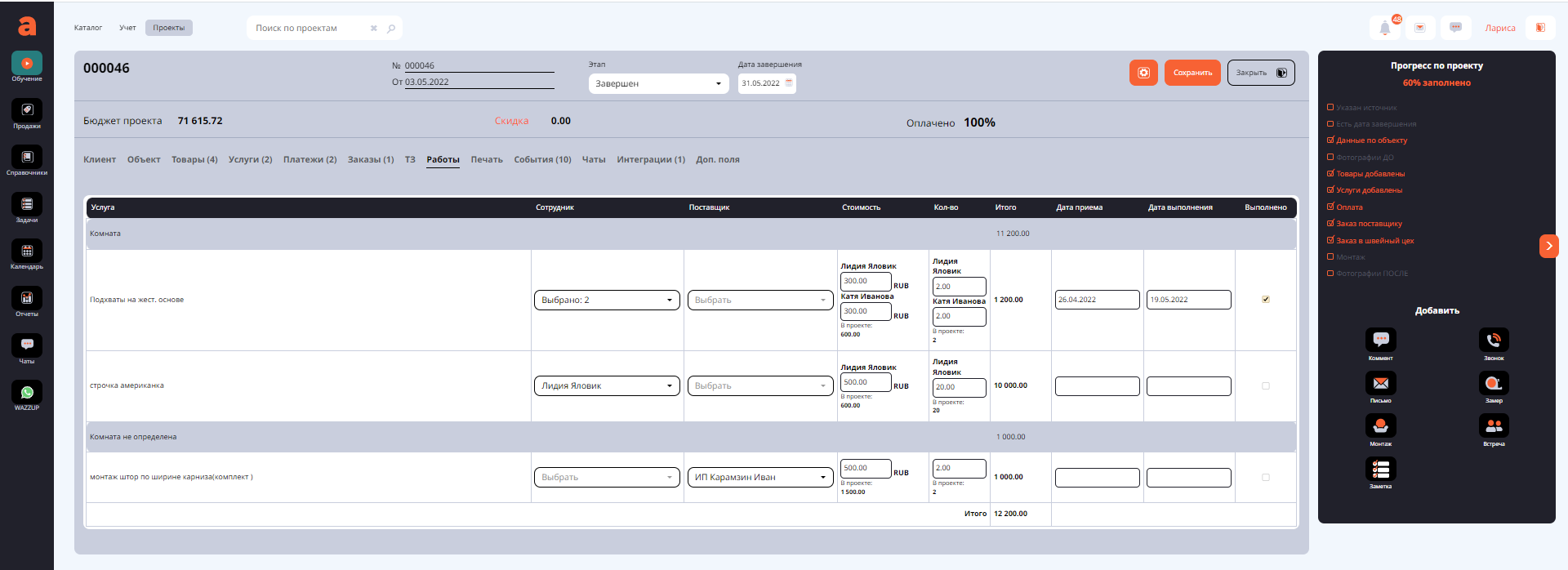Switch to the Платежи (2) tab
Image resolution: width=1568 pixels, height=570 pixels.
point(310,160)
